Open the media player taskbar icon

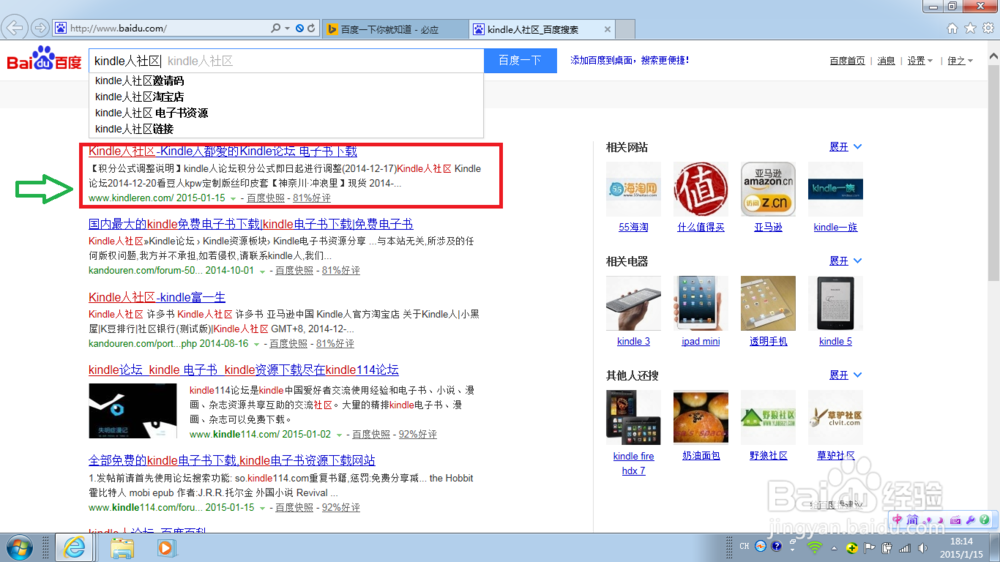pos(166,548)
